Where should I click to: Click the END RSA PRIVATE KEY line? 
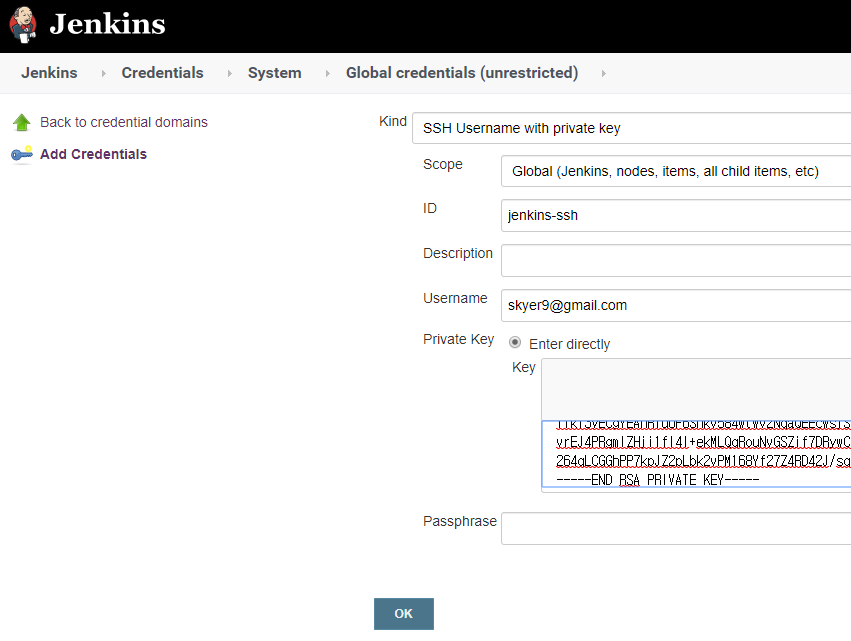(x=657, y=480)
